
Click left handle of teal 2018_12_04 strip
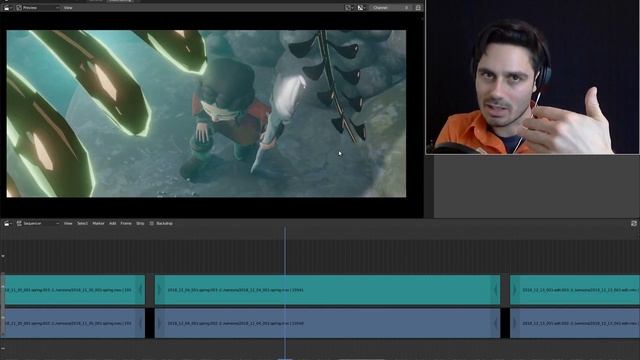[x=159, y=290]
